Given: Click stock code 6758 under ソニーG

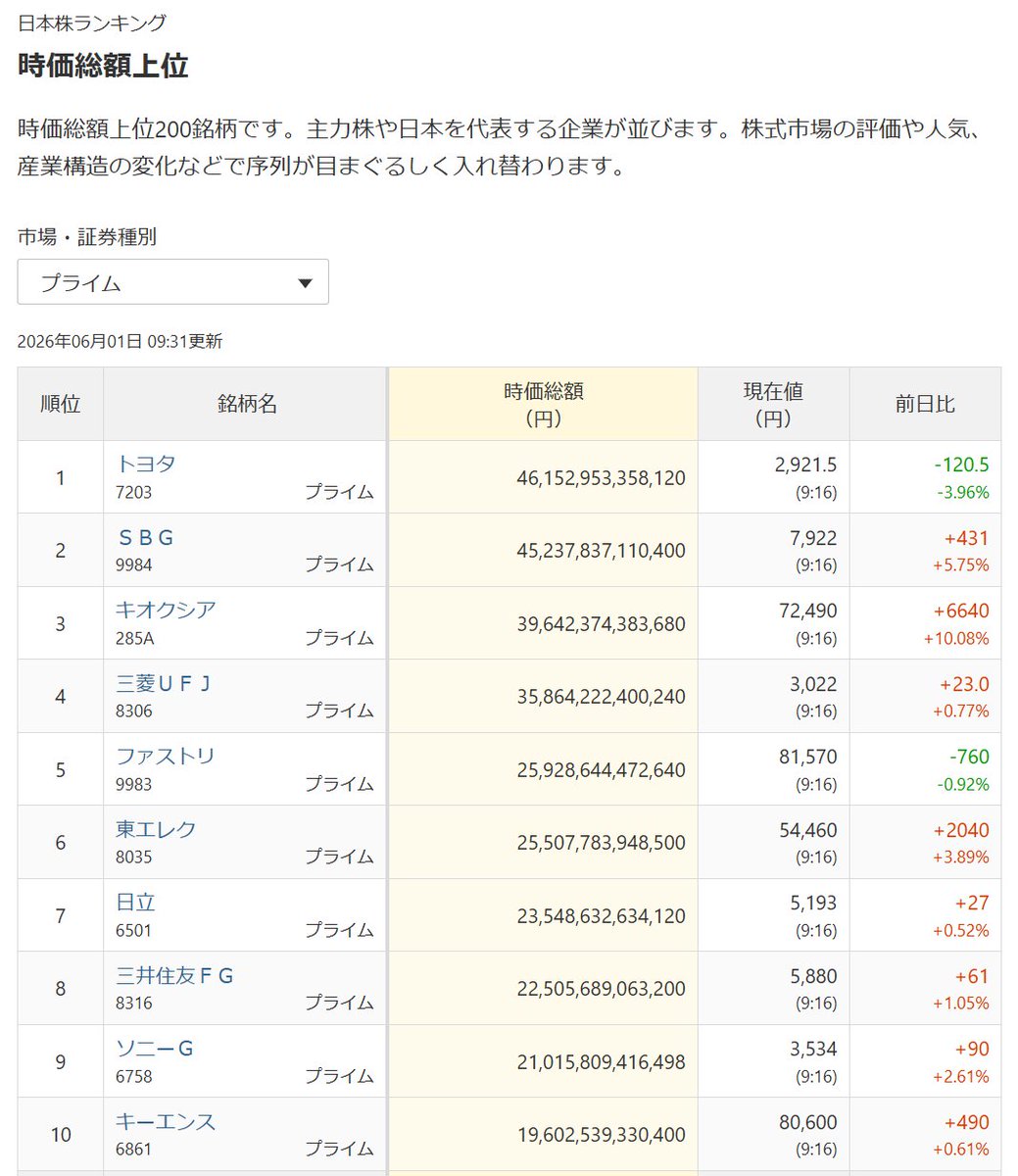Looking at the screenshot, I should (133, 1076).
